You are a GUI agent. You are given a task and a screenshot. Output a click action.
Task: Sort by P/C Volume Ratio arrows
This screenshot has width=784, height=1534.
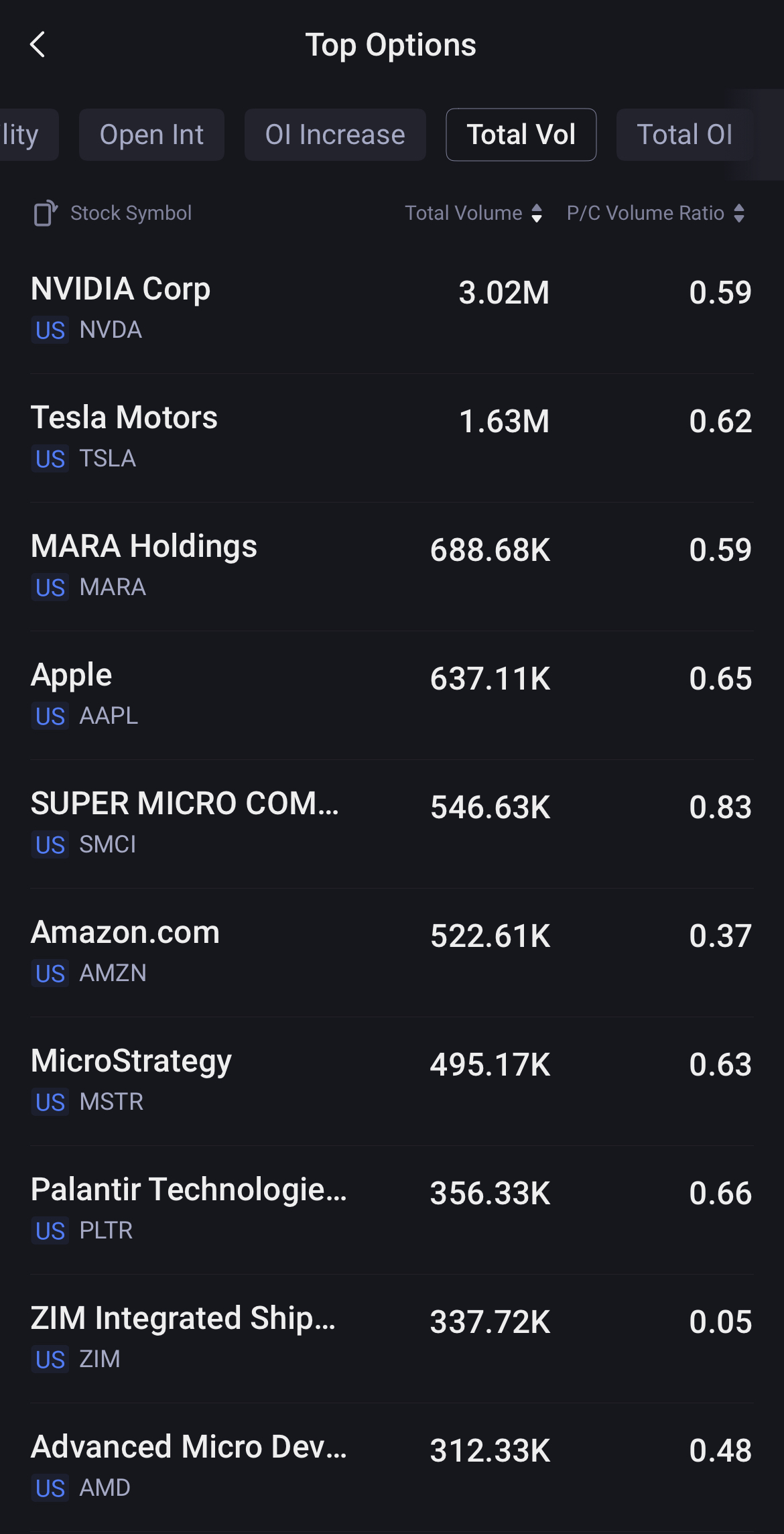point(739,213)
